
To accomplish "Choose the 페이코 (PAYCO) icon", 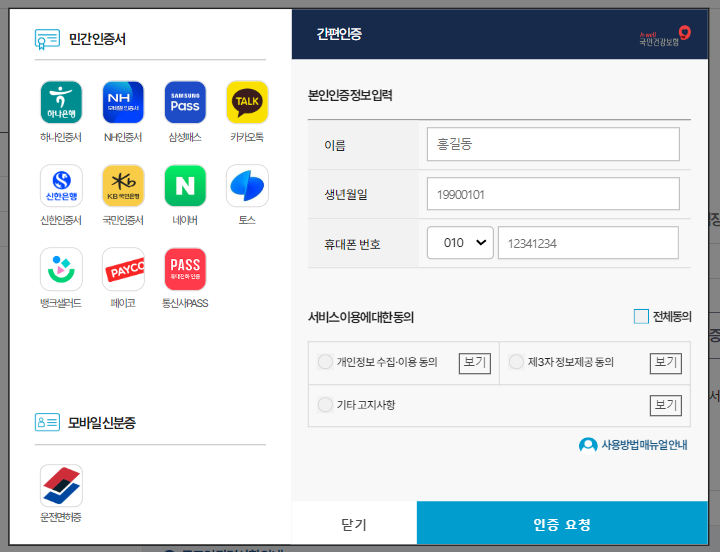I will coord(123,269).
